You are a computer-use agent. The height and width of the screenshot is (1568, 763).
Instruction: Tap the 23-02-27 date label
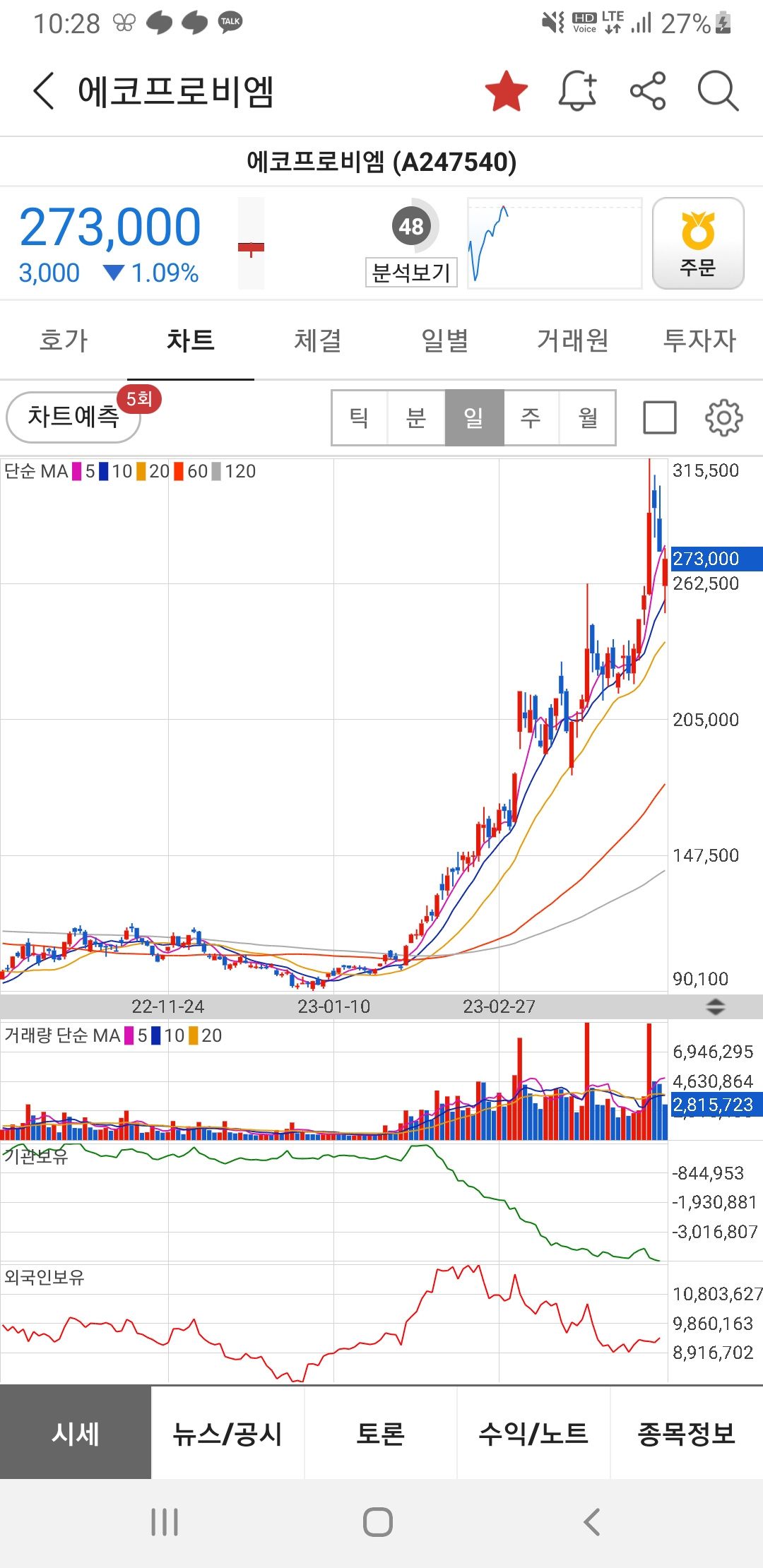click(499, 1006)
